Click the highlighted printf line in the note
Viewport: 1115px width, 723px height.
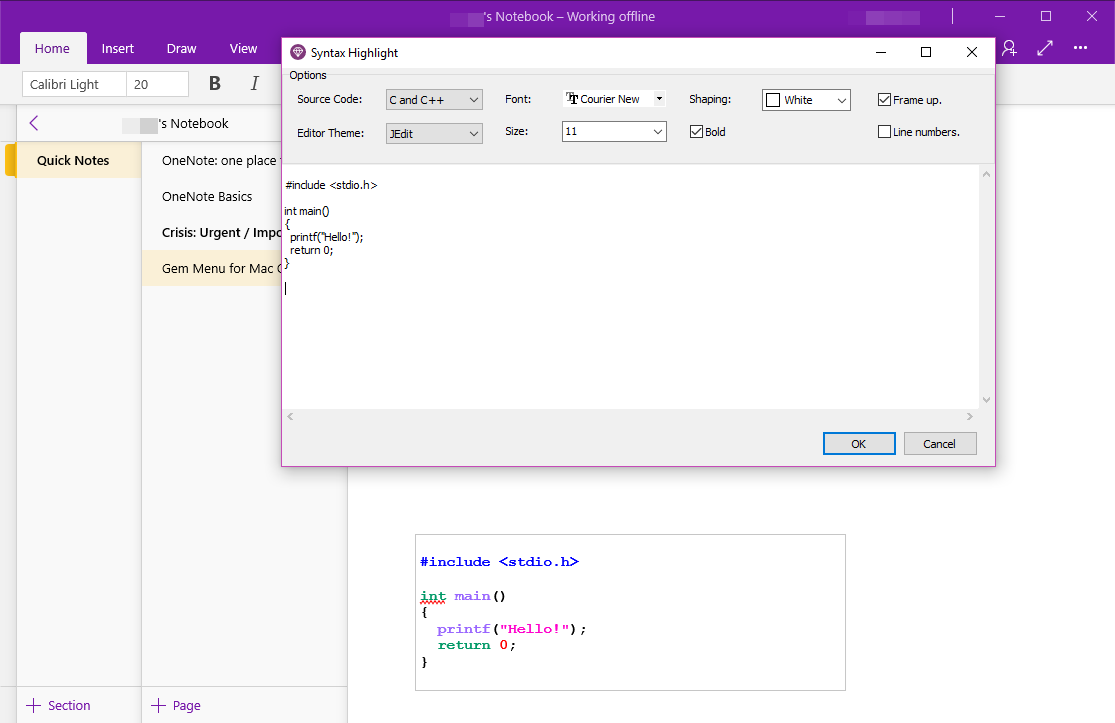pos(511,628)
